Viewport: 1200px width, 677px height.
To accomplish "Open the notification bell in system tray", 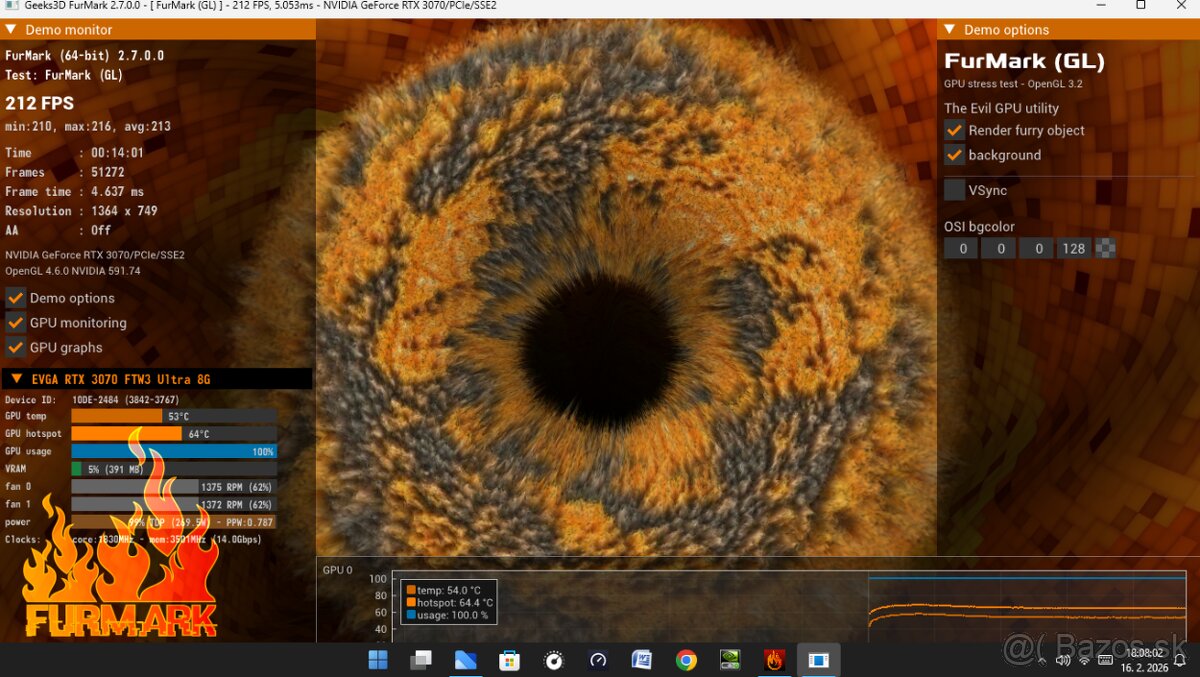I will tap(1180, 660).
